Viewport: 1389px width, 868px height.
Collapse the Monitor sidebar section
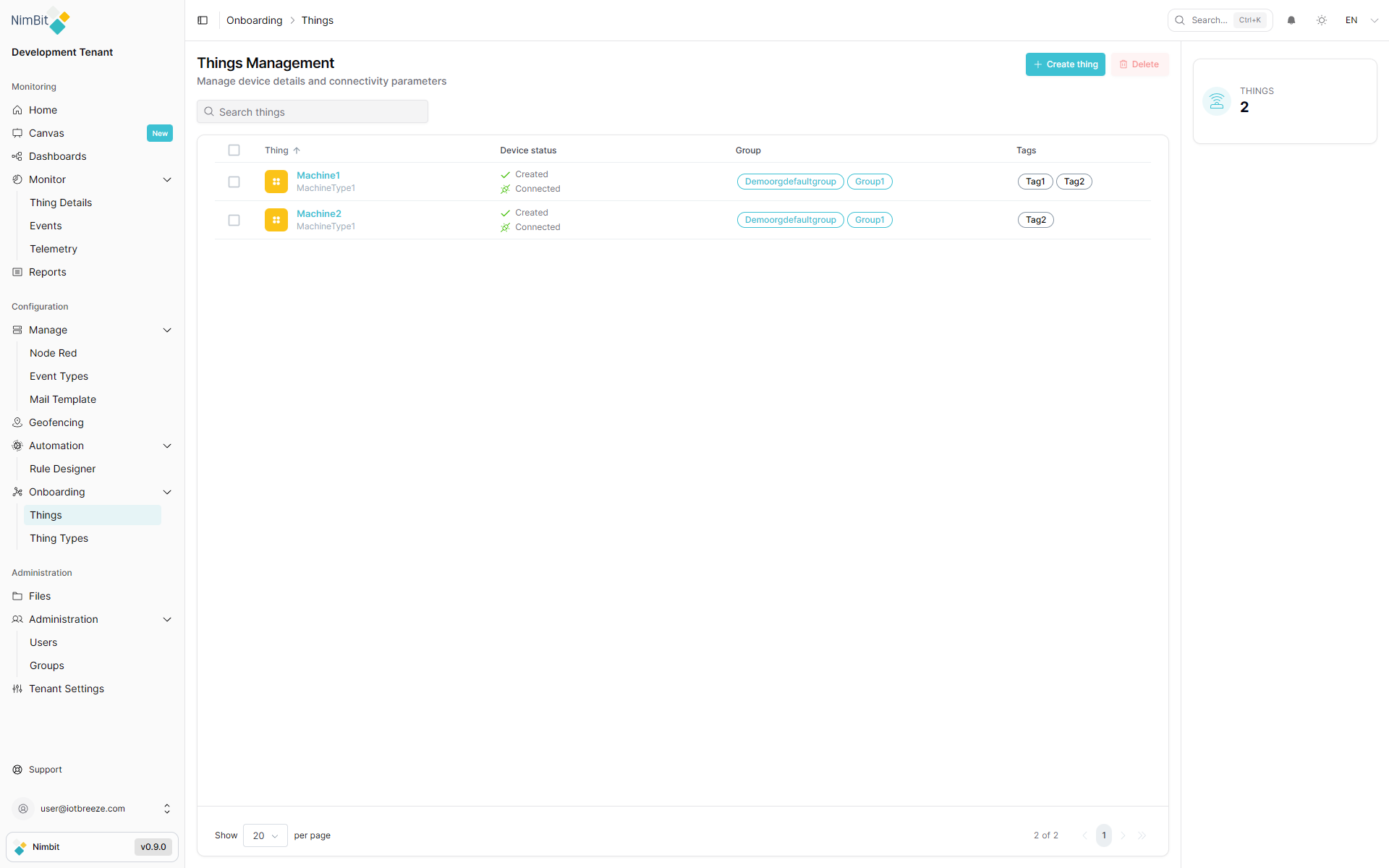click(x=167, y=179)
